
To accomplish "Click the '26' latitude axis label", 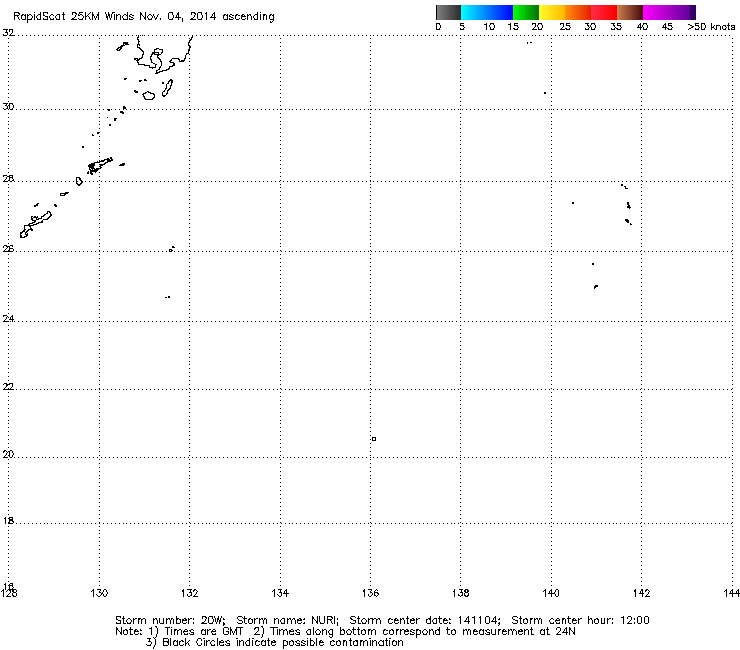I will (8, 249).
